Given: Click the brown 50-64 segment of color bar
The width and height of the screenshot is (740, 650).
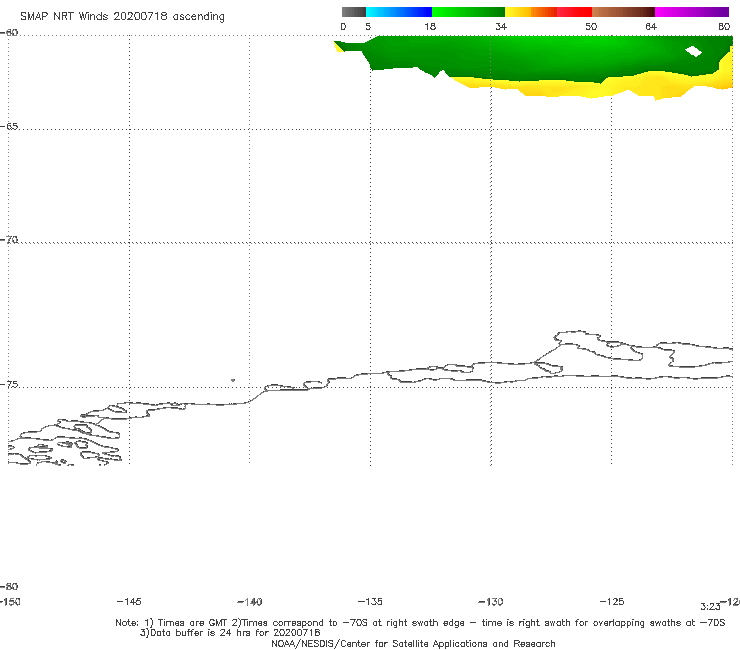Looking at the screenshot, I should pos(623,12).
